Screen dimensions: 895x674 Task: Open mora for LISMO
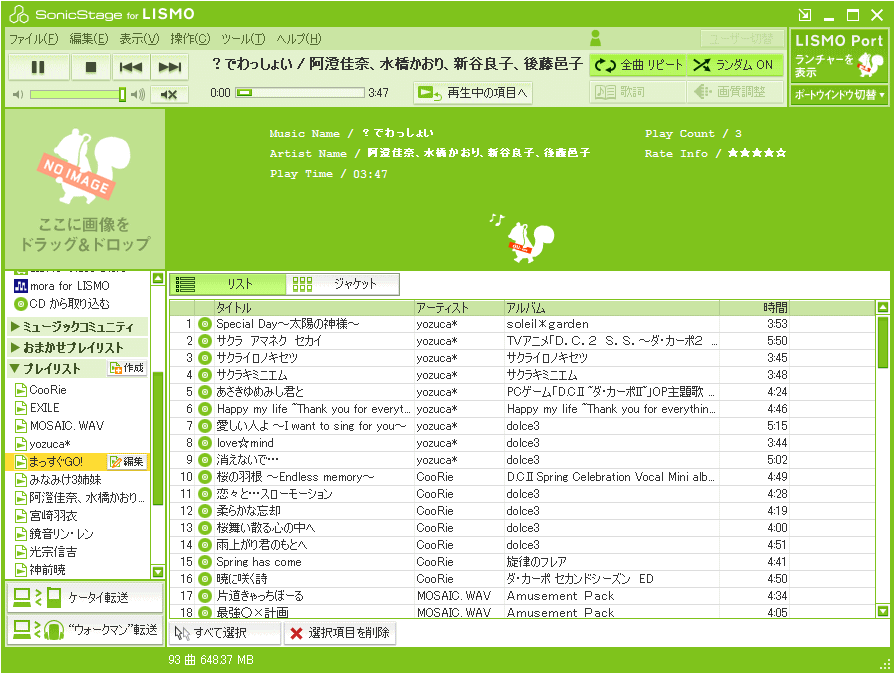(62, 286)
